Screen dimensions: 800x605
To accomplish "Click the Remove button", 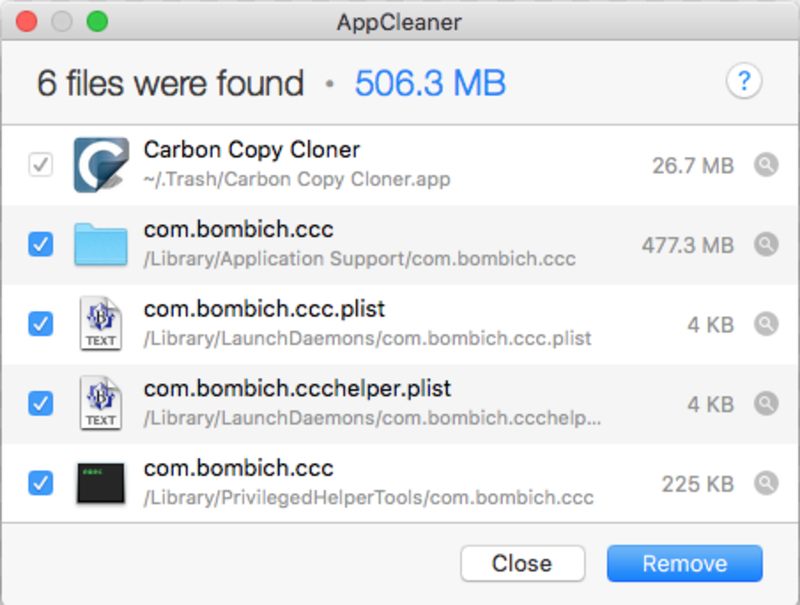I will pyautogui.click(x=685, y=564).
